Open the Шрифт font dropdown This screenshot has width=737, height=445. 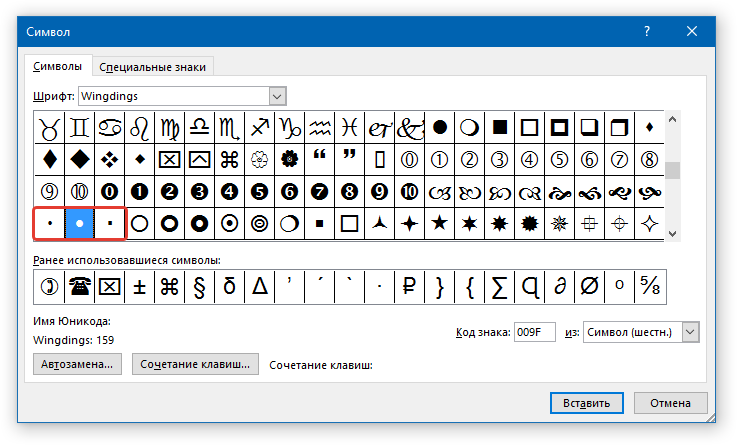click(x=277, y=96)
